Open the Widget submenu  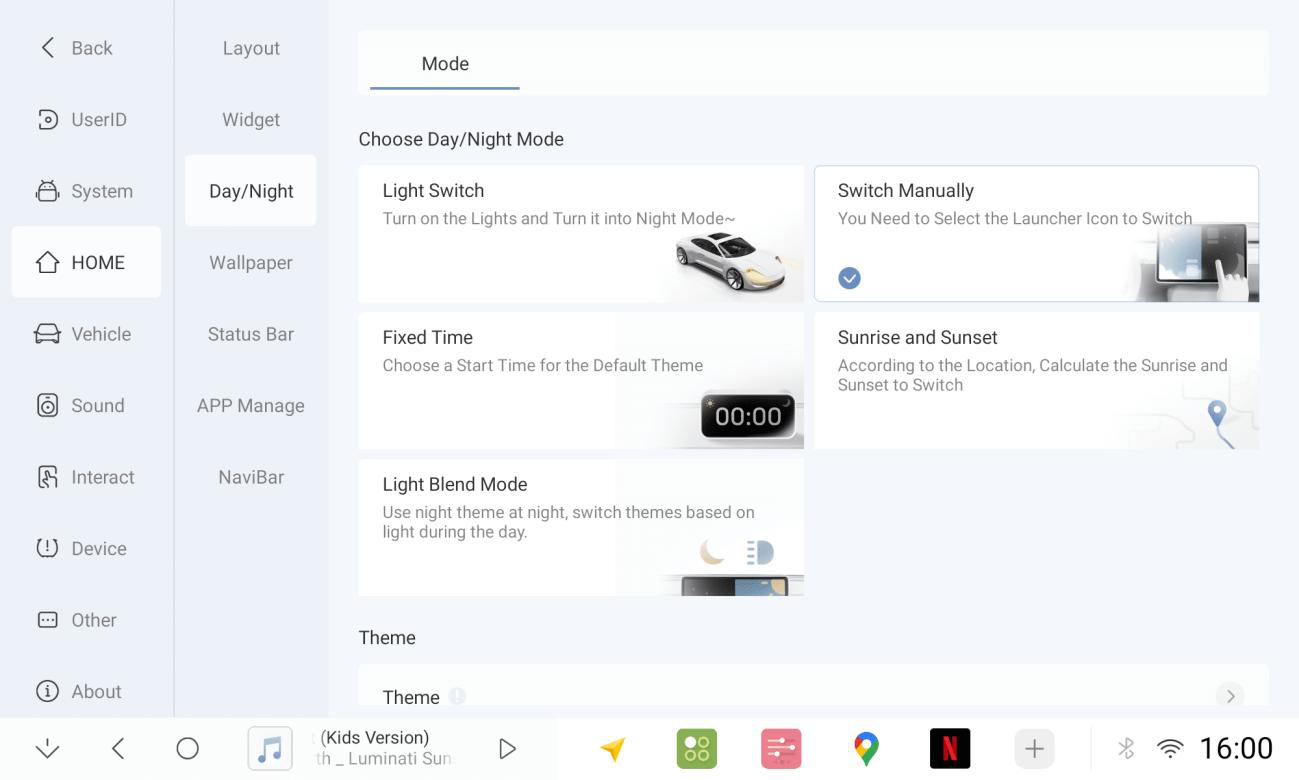click(251, 120)
